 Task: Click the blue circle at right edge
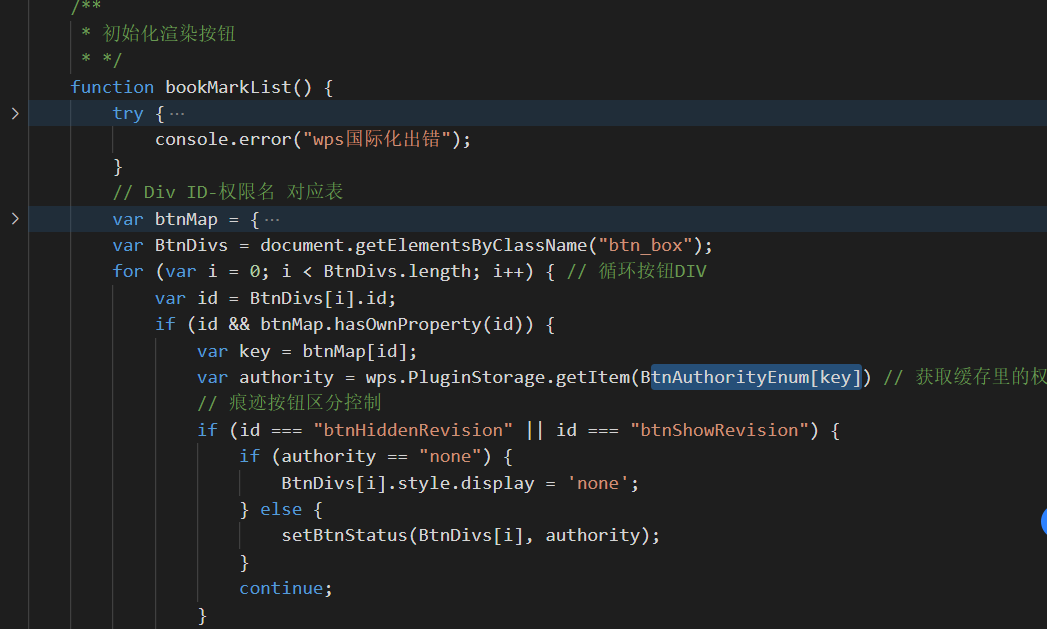(1043, 520)
